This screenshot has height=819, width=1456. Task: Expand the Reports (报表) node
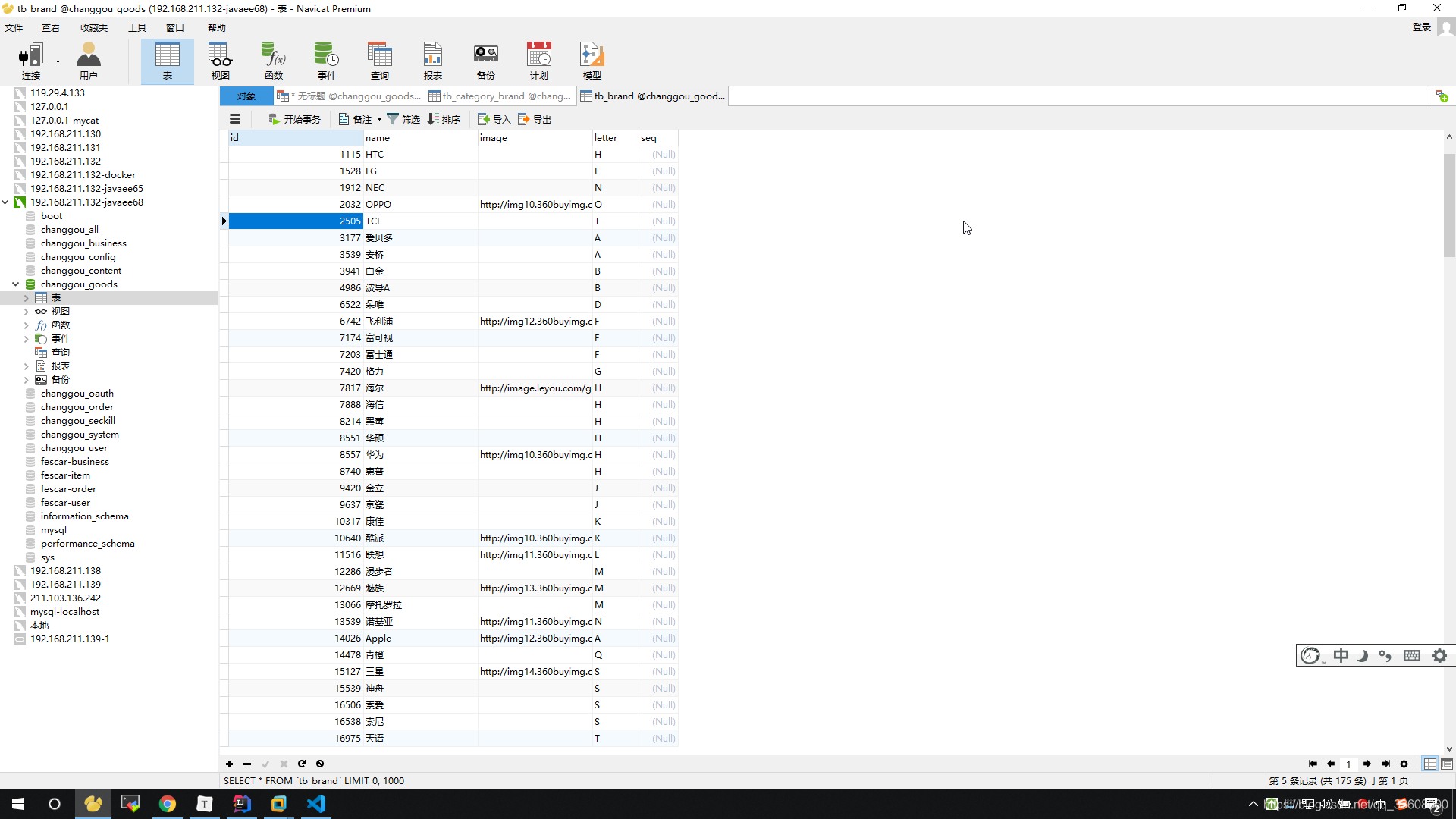pos(26,366)
